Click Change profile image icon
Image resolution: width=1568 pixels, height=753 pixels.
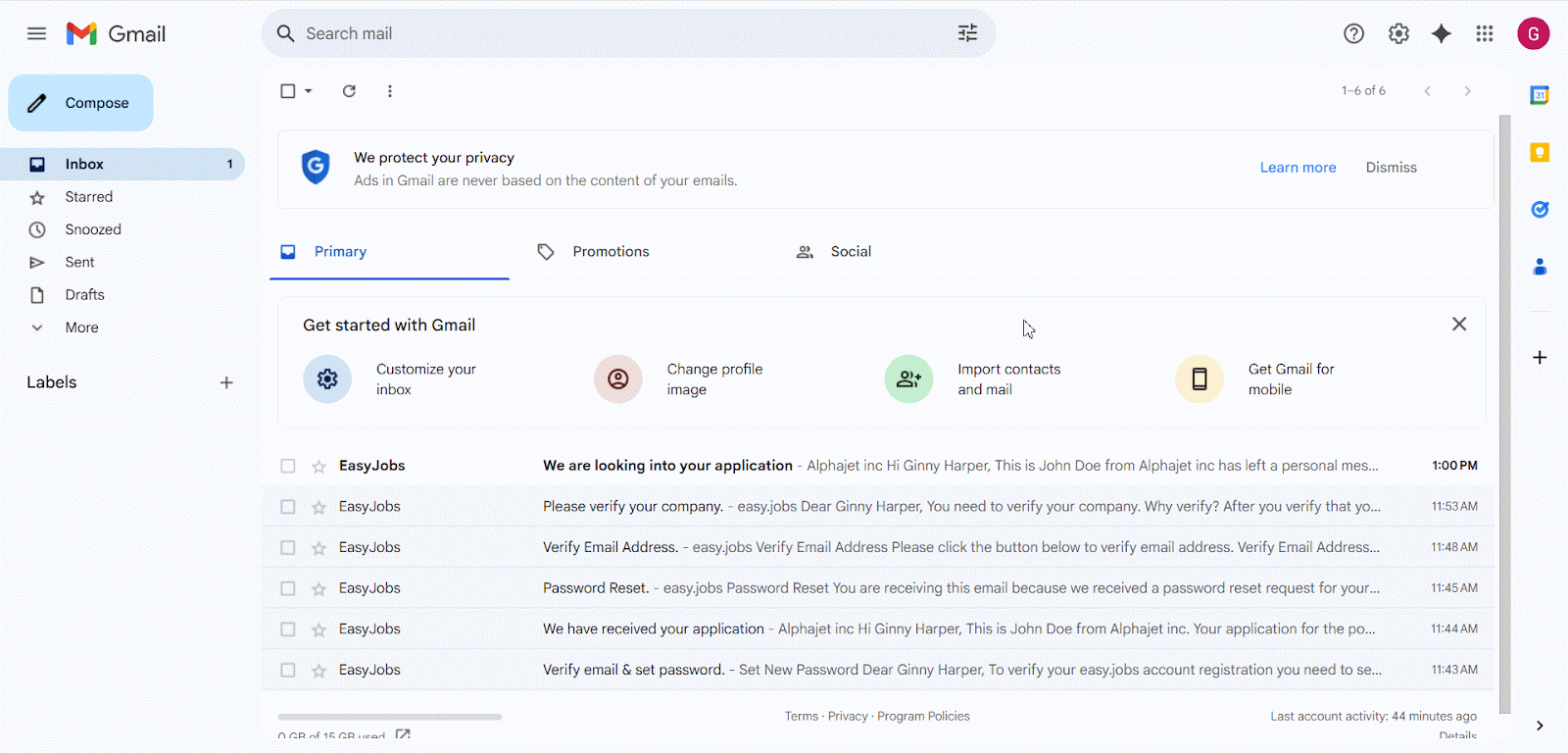click(618, 378)
